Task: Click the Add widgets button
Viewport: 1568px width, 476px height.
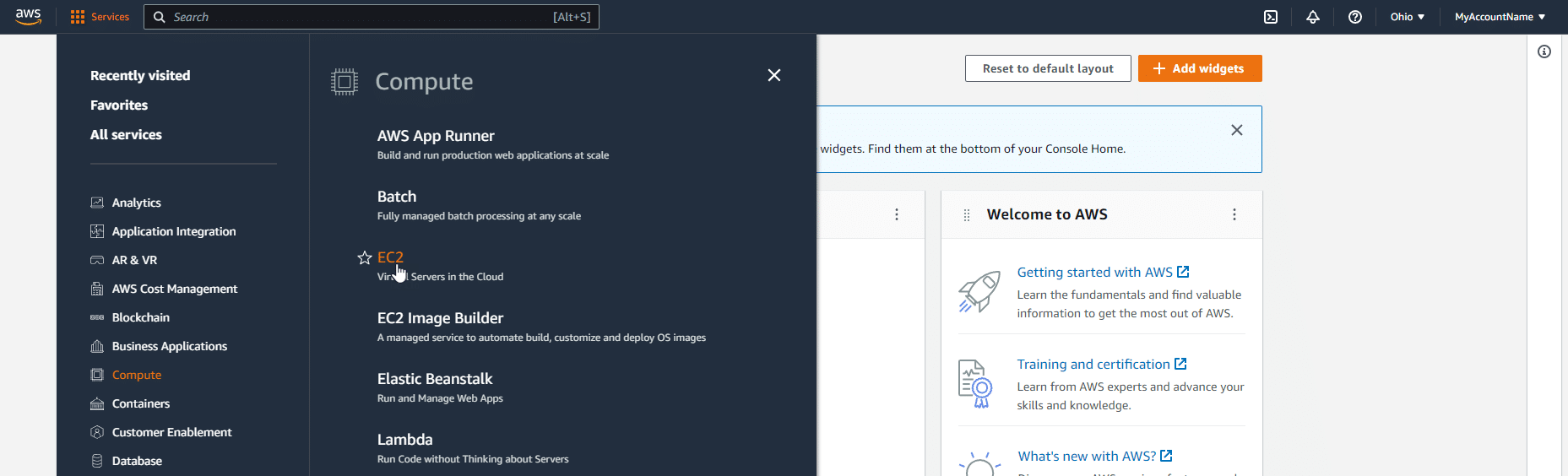Action: 1199,68
